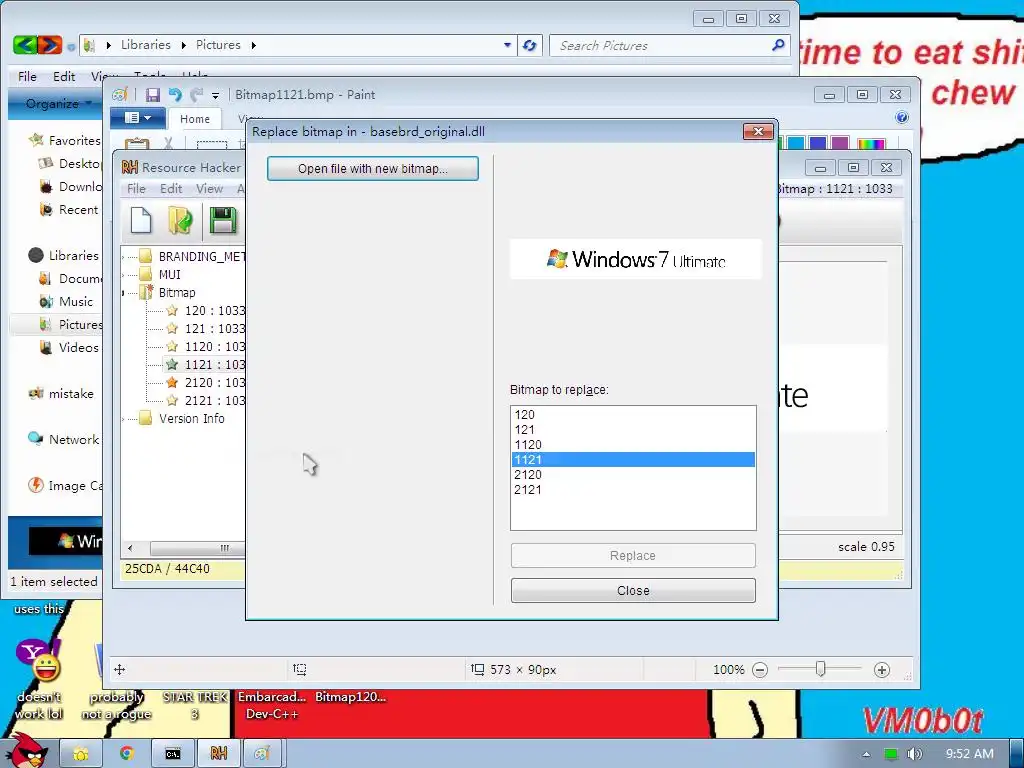Expand BRANDING_META folder in resource tree
This screenshot has width=1024, height=768.
coord(123,257)
